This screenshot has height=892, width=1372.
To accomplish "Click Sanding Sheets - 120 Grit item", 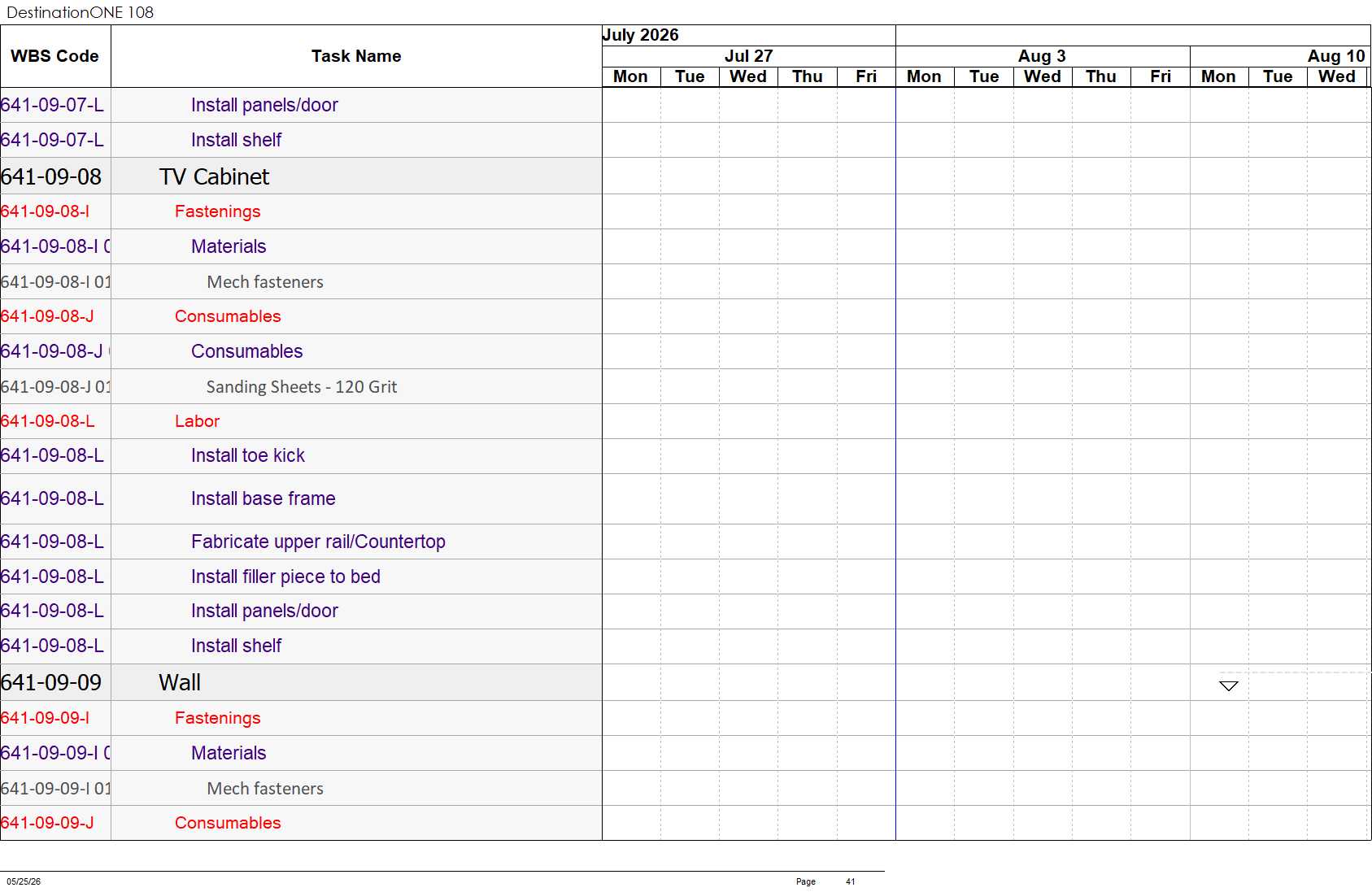I will (x=302, y=387).
